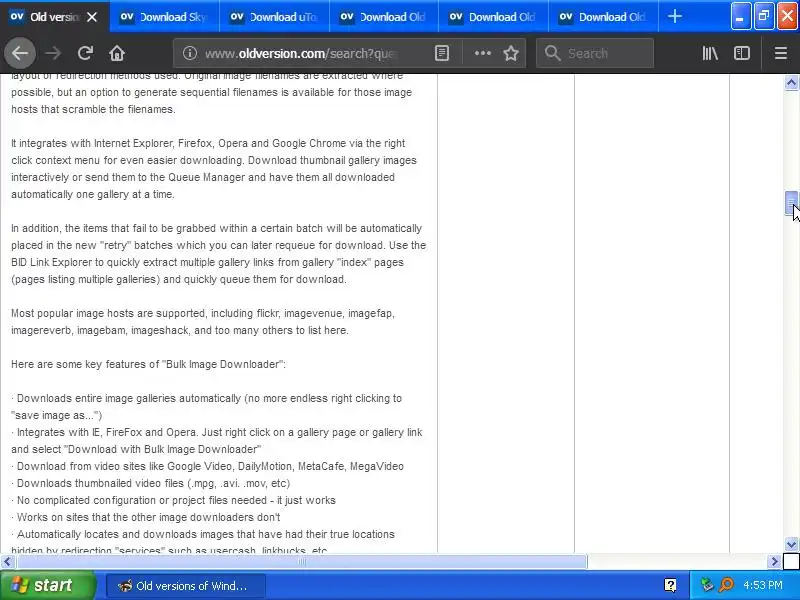Image resolution: width=800 pixels, height=600 pixels.
Task: Switch to third Download Old tab
Action: [384, 17]
